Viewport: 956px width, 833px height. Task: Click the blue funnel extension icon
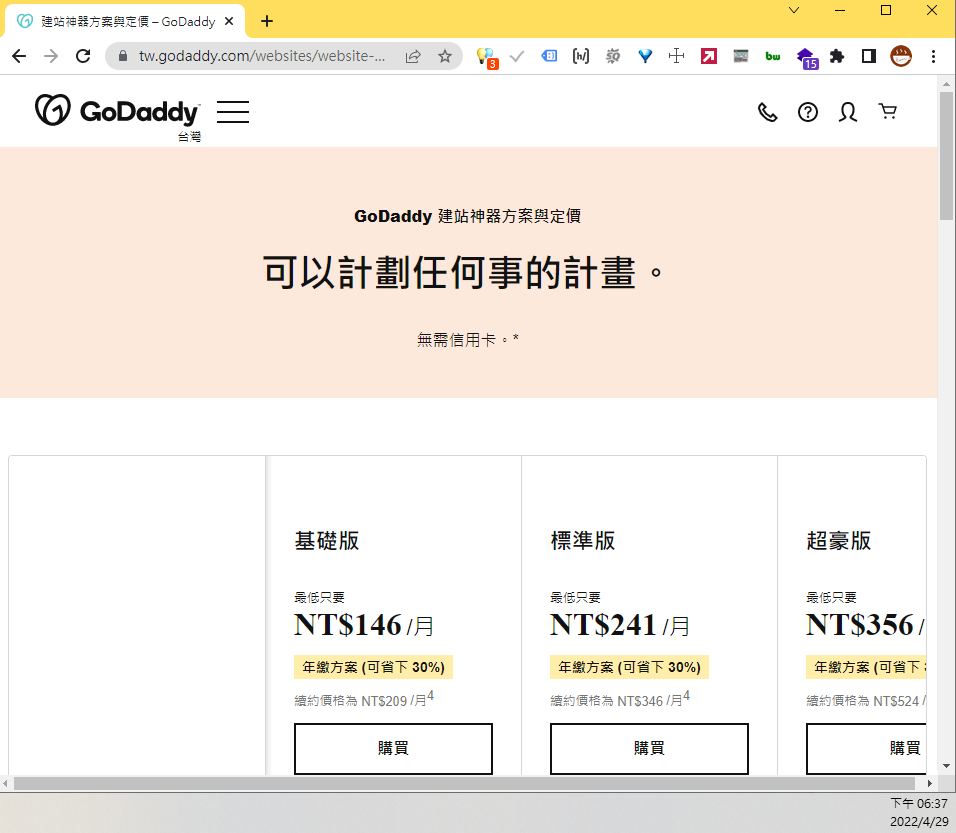coord(645,56)
